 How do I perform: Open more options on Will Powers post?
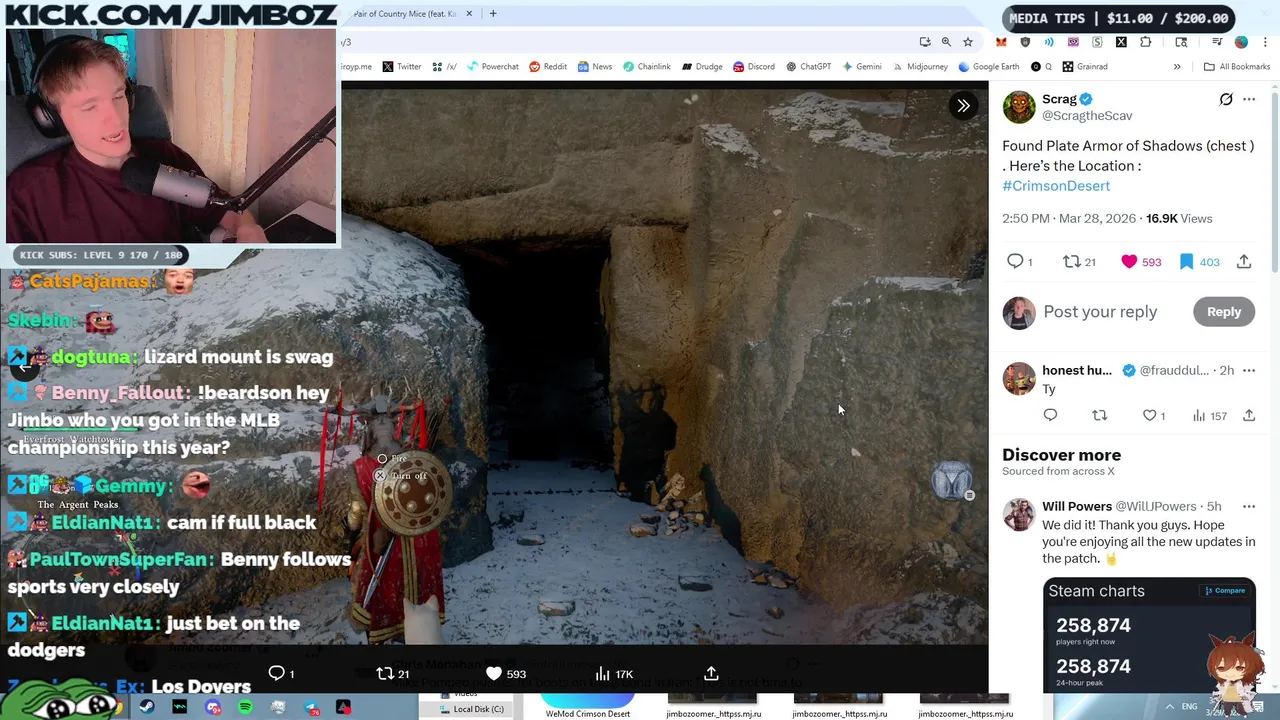(x=1249, y=506)
